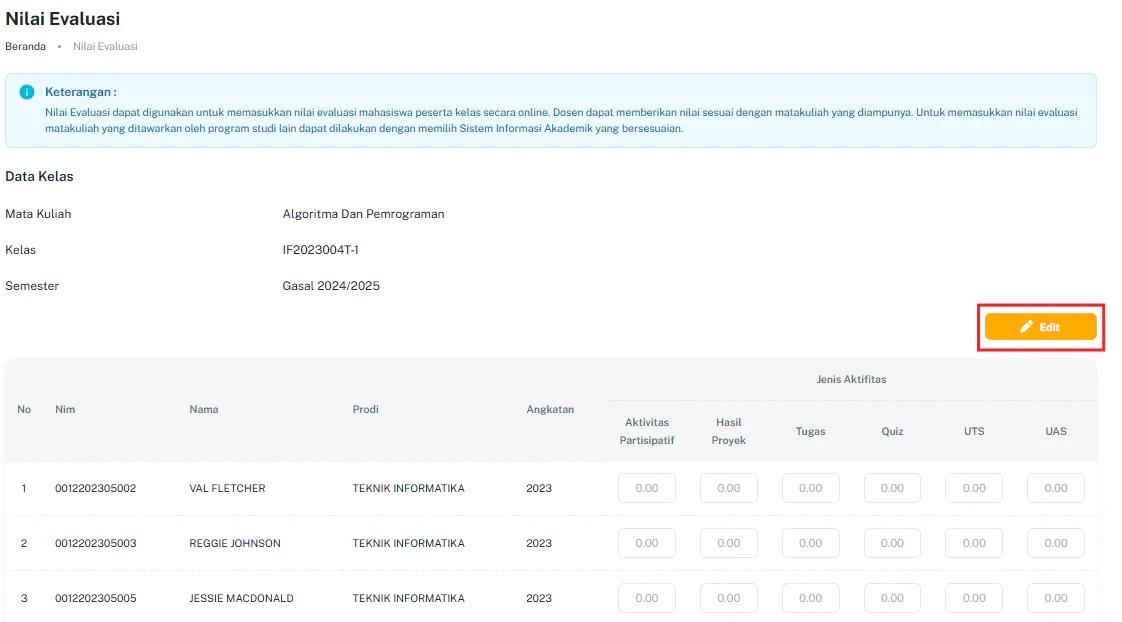Click the UTS column header
This screenshot has width=1122, height=622.
[974, 431]
